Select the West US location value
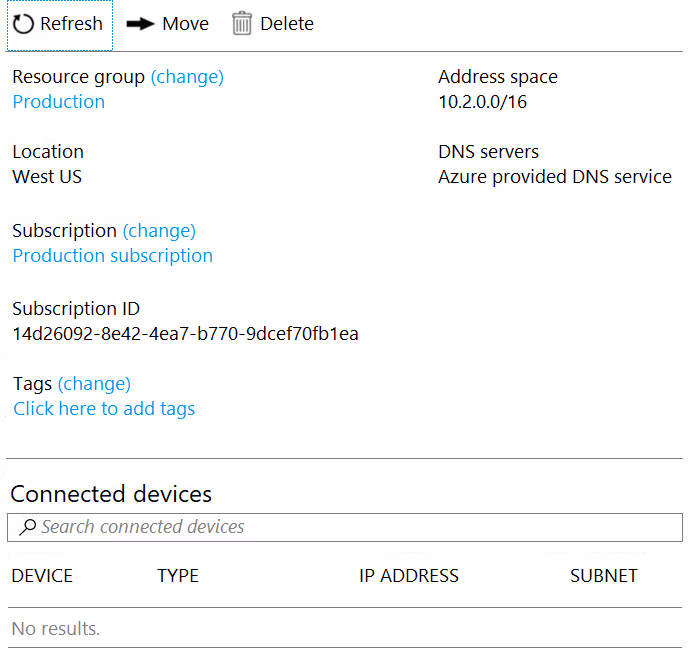This screenshot has width=688, height=652. 47,177
